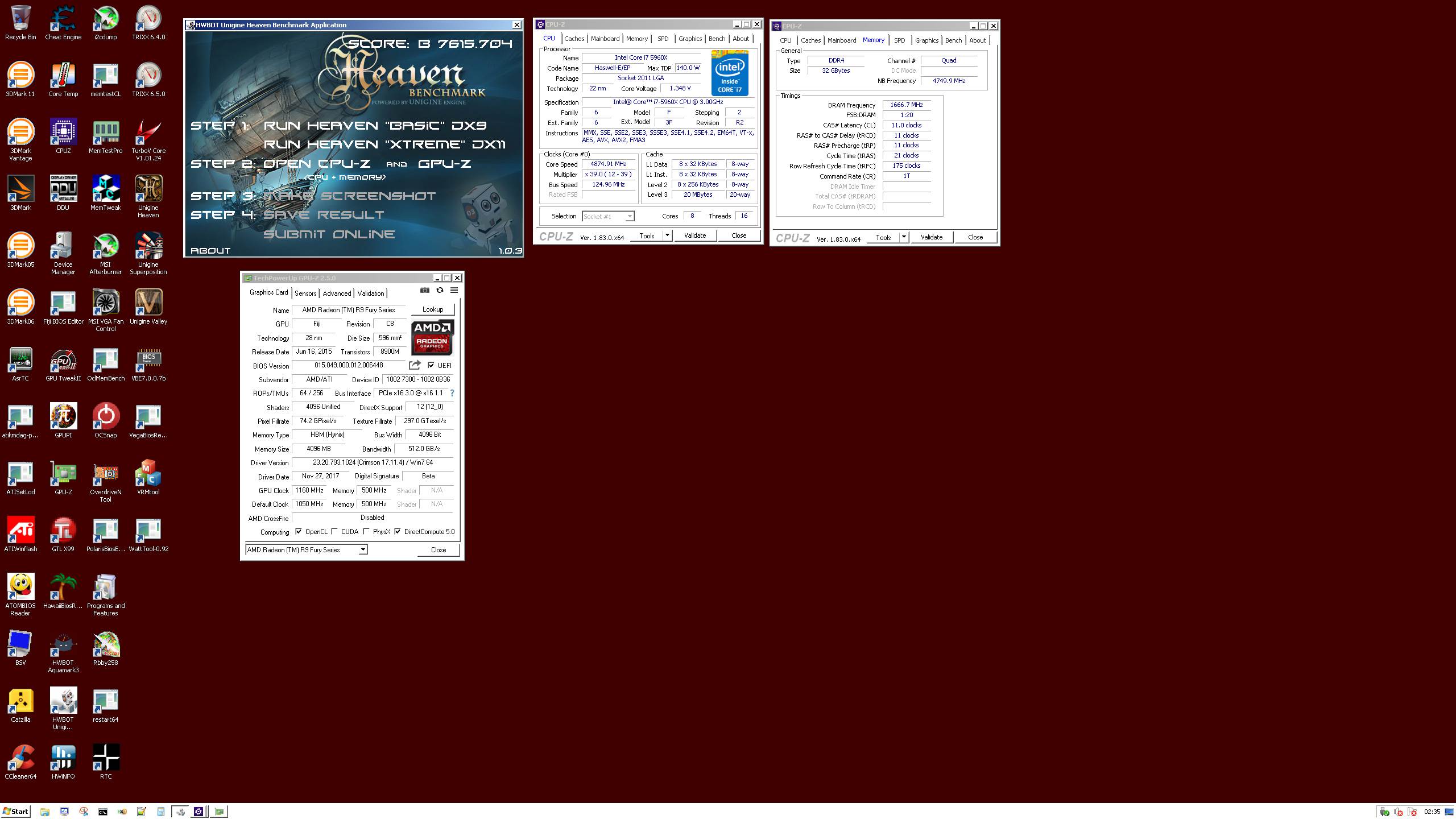Toggle the UEFI checkbox in GPU-Z
The height and width of the screenshot is (819, 1456).
[431, 365]
